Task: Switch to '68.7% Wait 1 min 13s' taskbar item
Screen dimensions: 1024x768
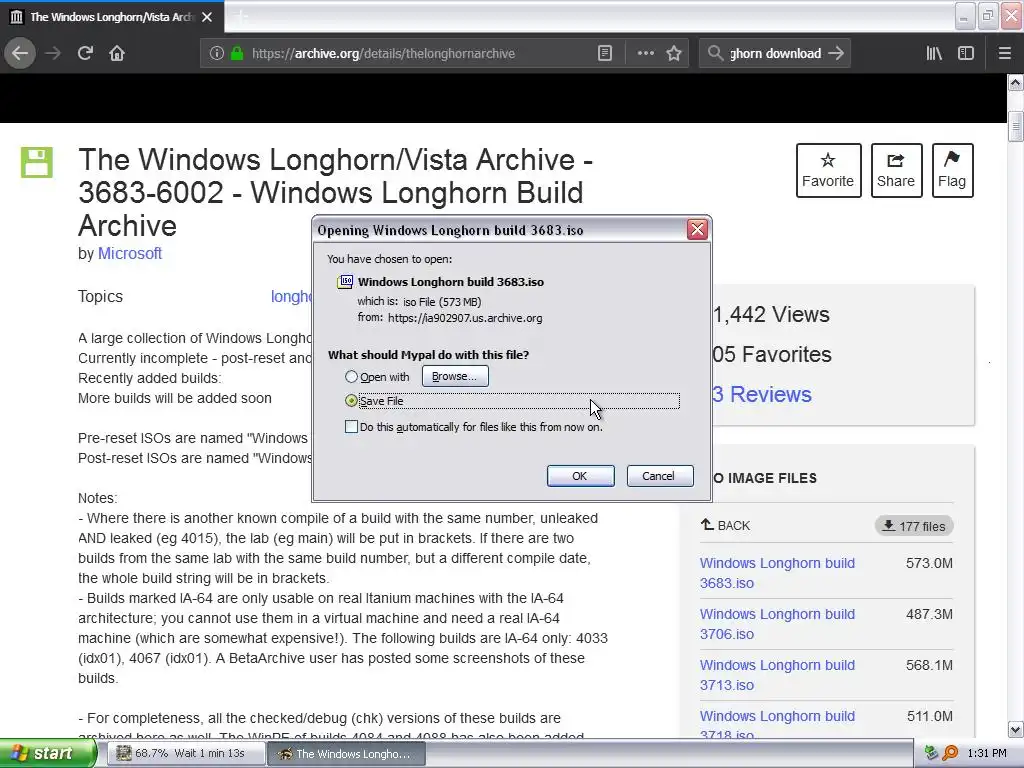Action: click(185, 754)
